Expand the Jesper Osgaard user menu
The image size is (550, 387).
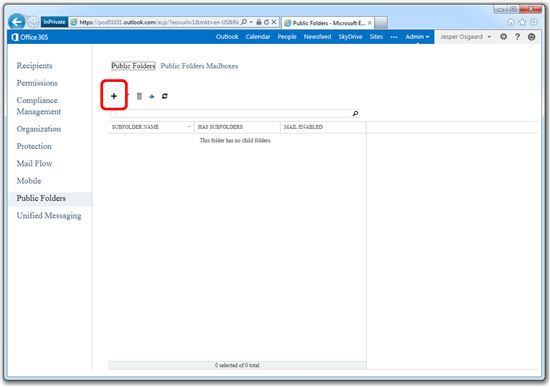[x=465, y=36]
